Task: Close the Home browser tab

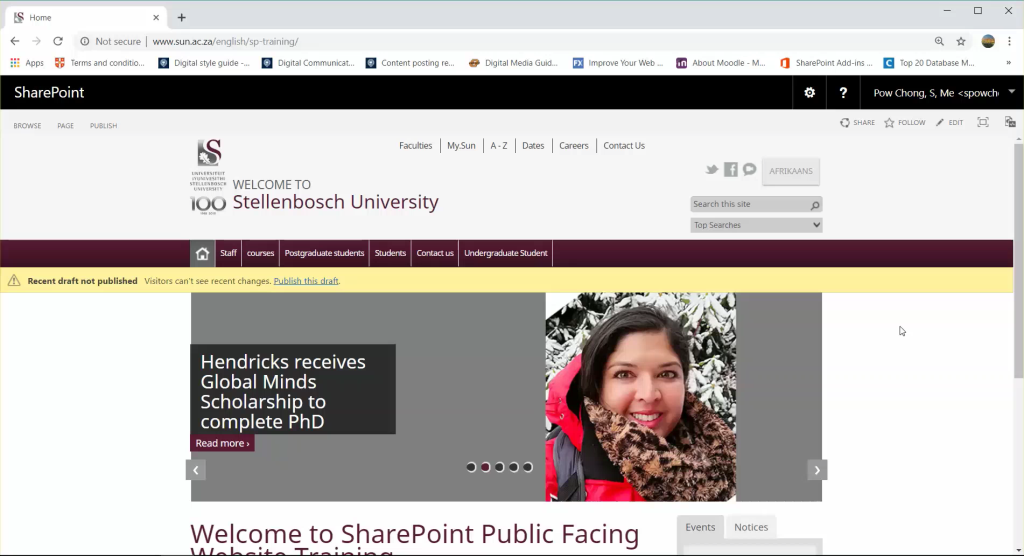Action: pos(156,18)
